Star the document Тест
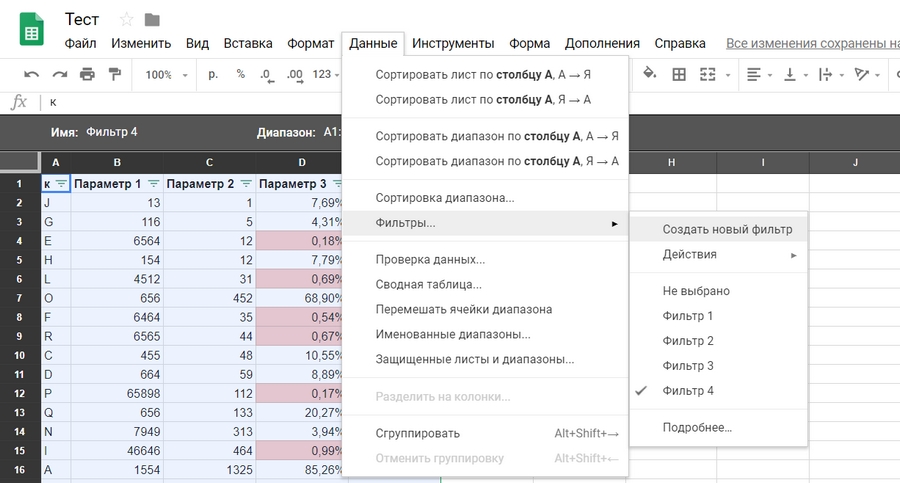This screenshot has height=483, width=900. coord(127,20)
